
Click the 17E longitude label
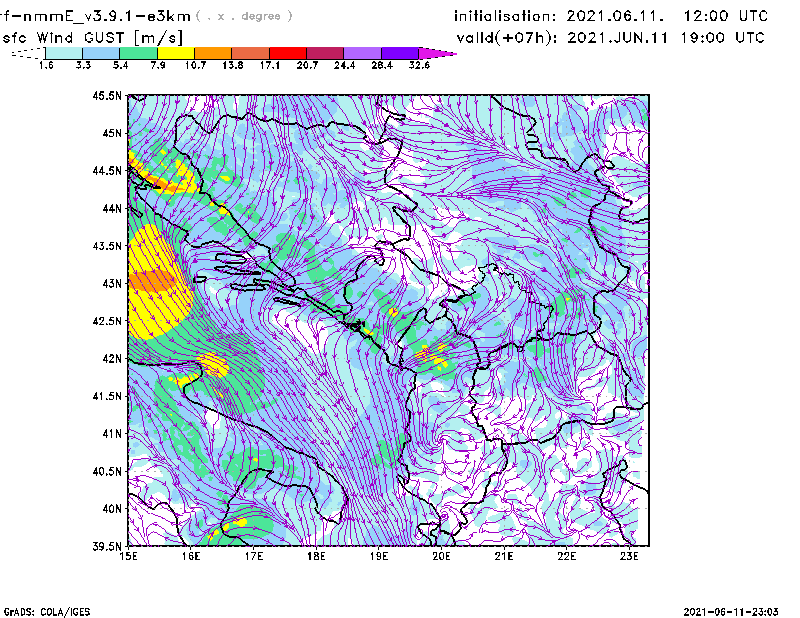point(254,556)
